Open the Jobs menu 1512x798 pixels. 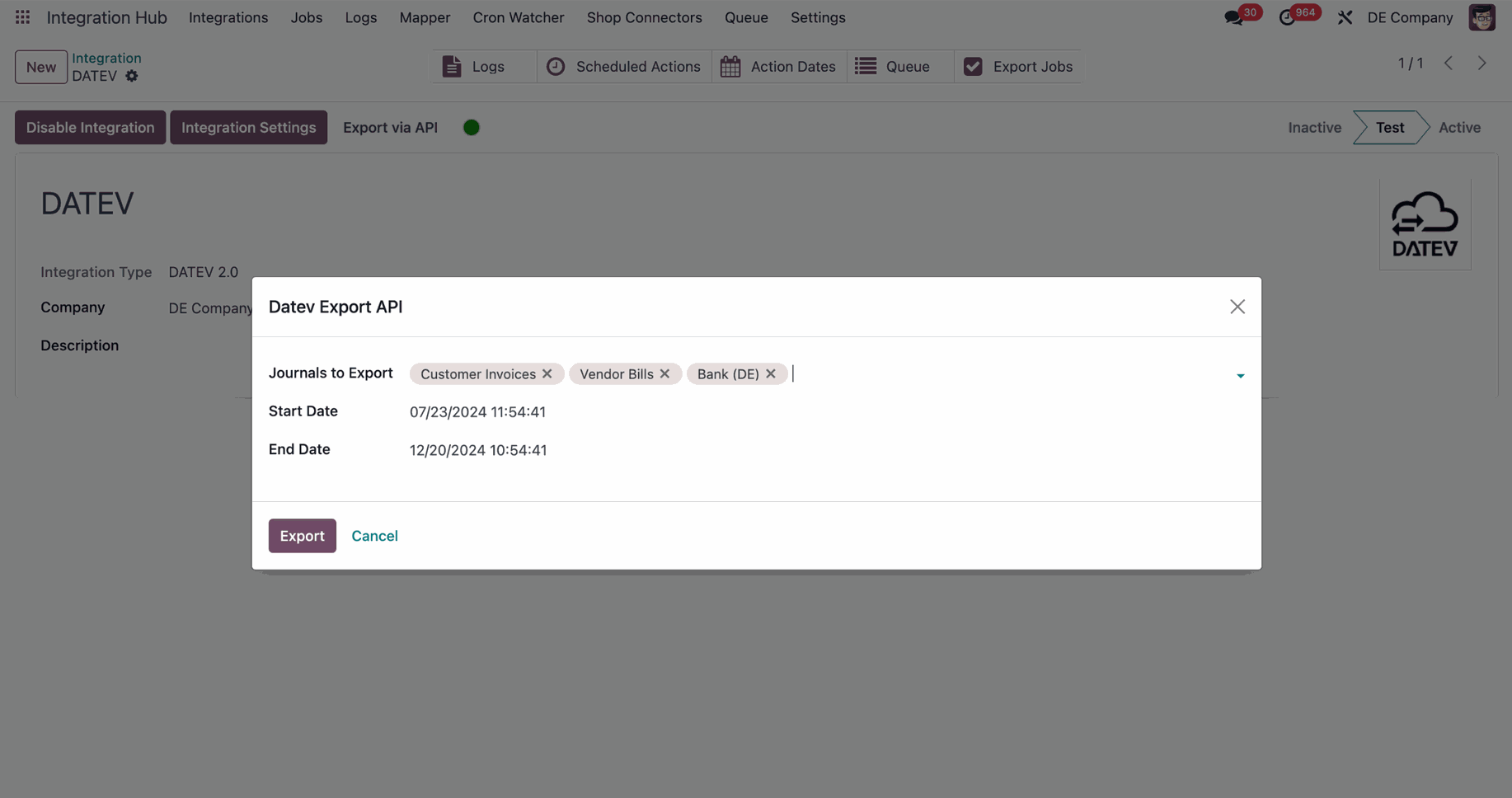click(x=307, y=17)
